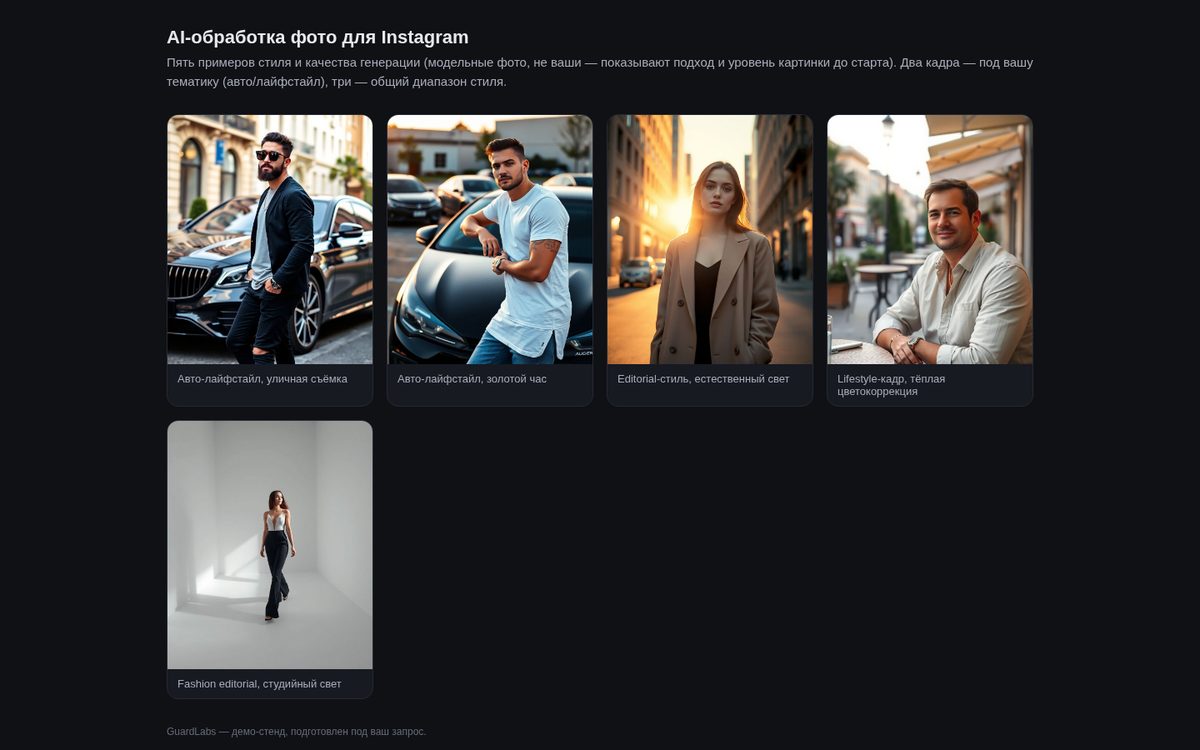Click caption 'Editorial-стиль, естественный свет'
This screenshot has height=750, width=1200.
click(x=703, y=379)
